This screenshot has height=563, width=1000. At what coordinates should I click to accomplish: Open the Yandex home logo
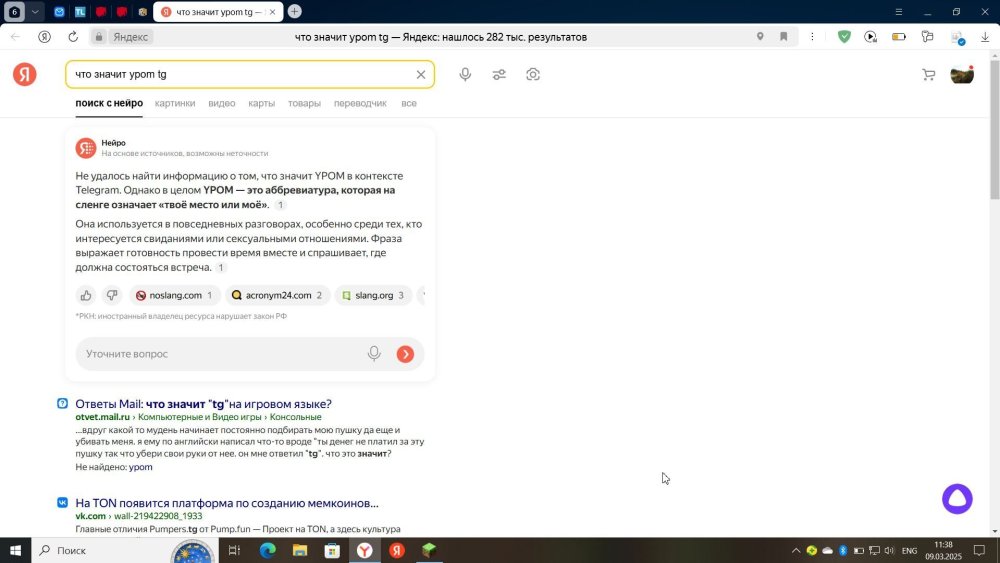click(24, 74)
